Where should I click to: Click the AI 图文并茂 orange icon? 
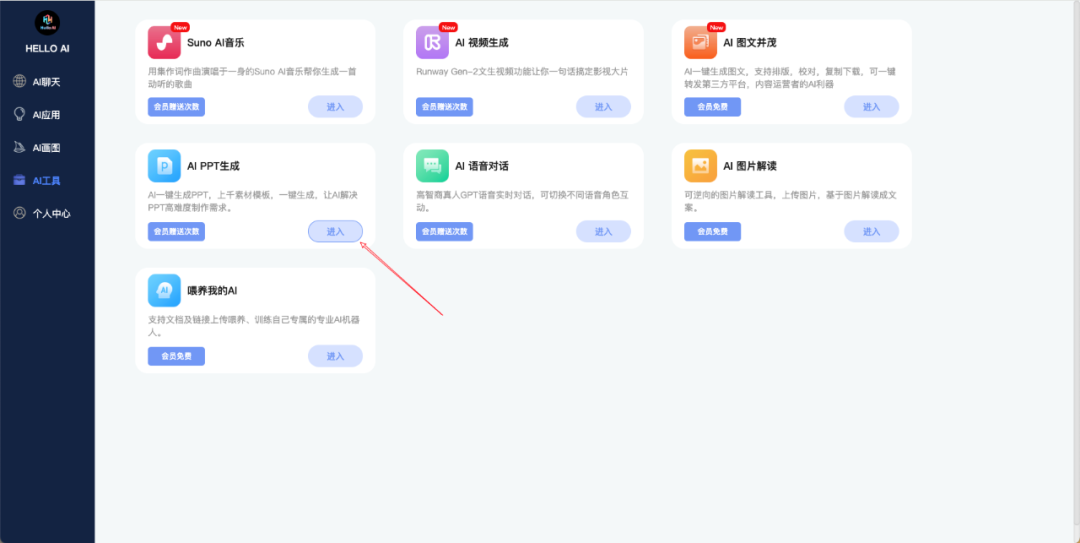coord(700,42)
